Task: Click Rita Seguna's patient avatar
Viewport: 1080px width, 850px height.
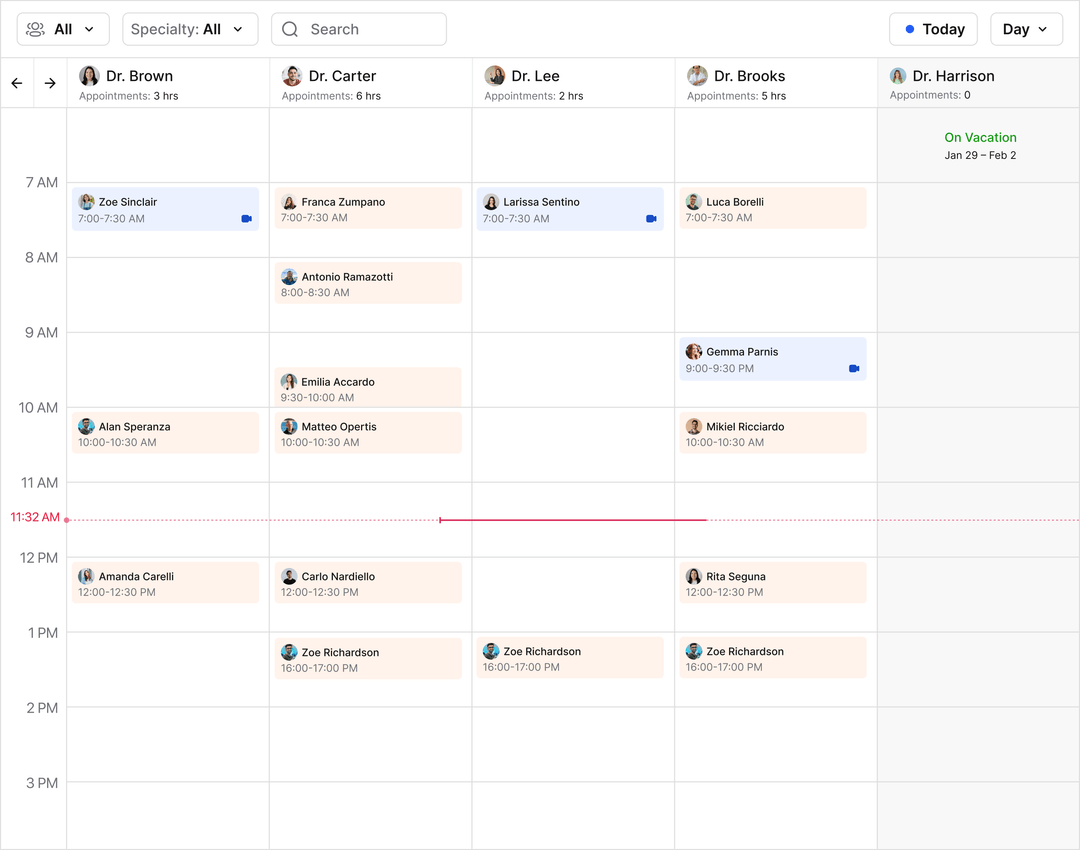Action: point(694,576)
